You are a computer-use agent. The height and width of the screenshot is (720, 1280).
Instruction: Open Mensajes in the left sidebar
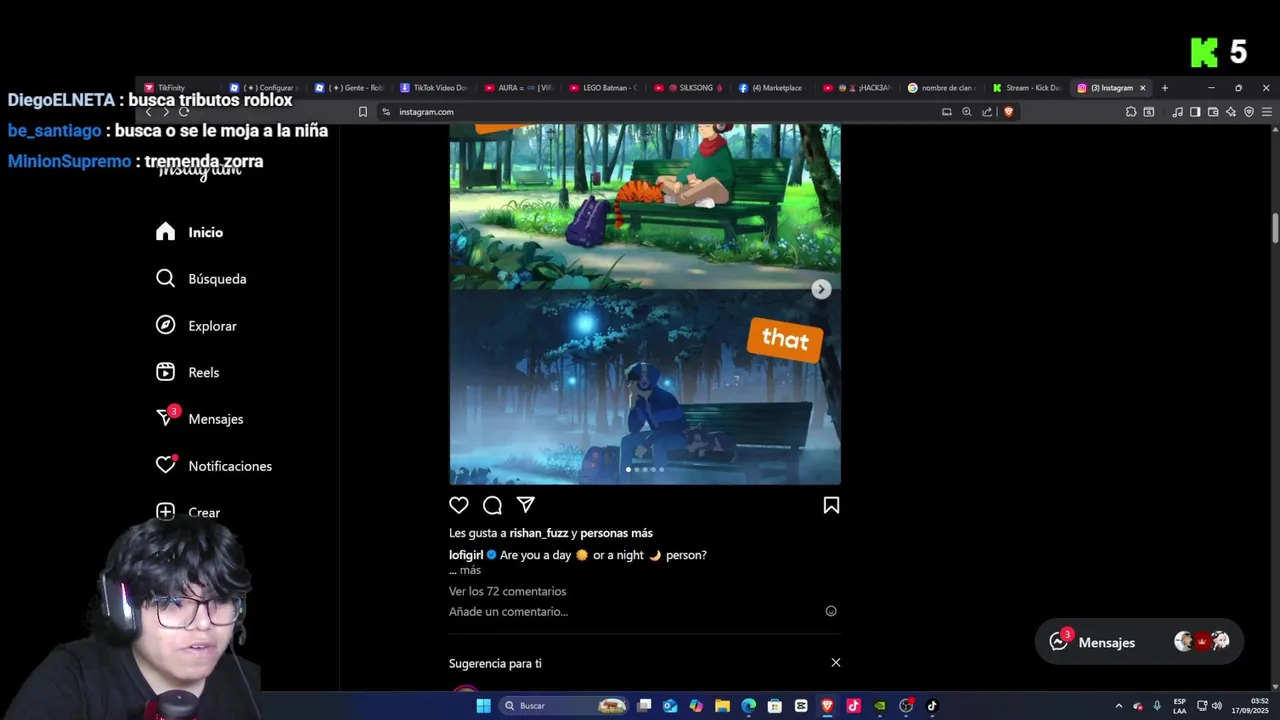pyautogui.click(x=199, y=419)
